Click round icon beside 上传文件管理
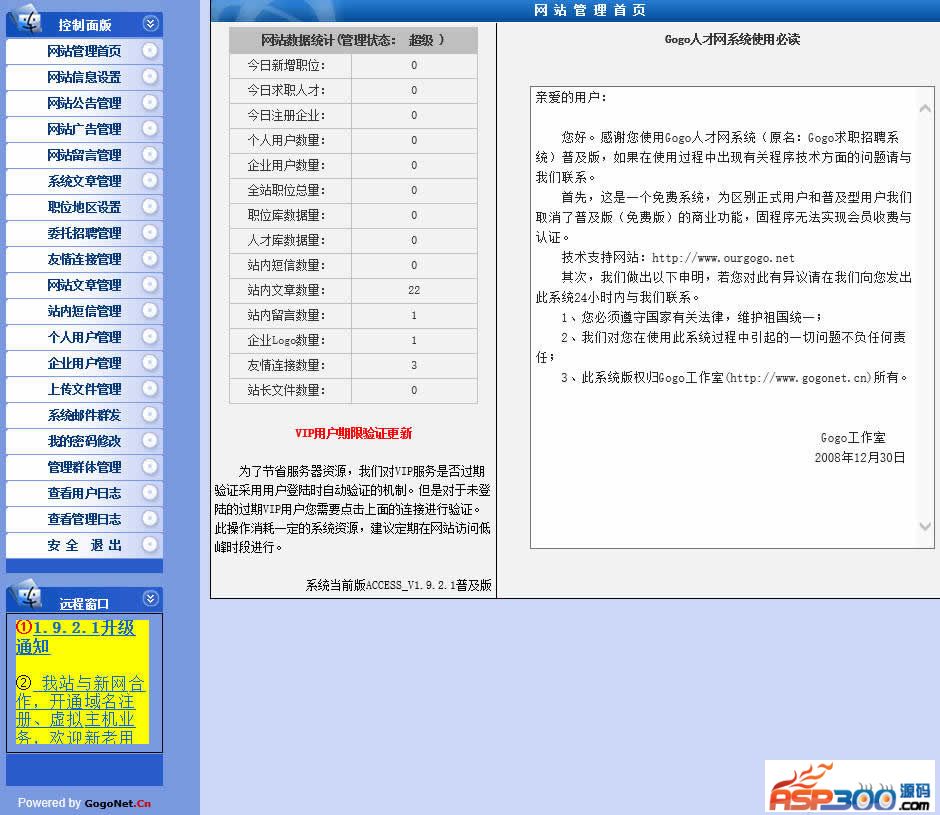The height and width of the screenshot is (815, 940). coord(150,388)
